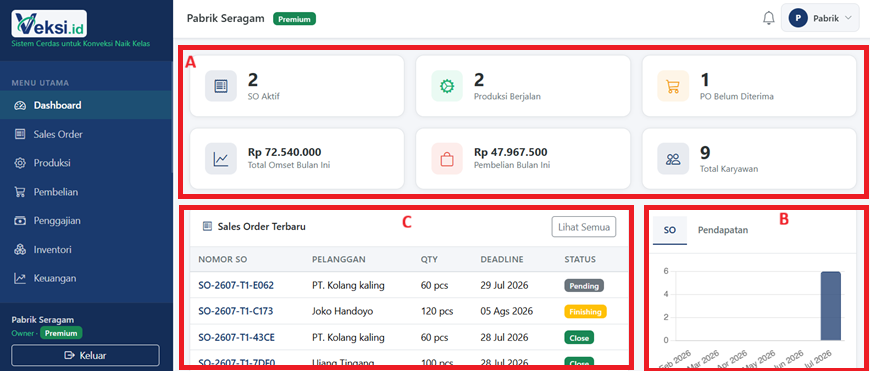
Task: Click the Inventori boxes sidebar icon
Action: [x=20, y=250]
